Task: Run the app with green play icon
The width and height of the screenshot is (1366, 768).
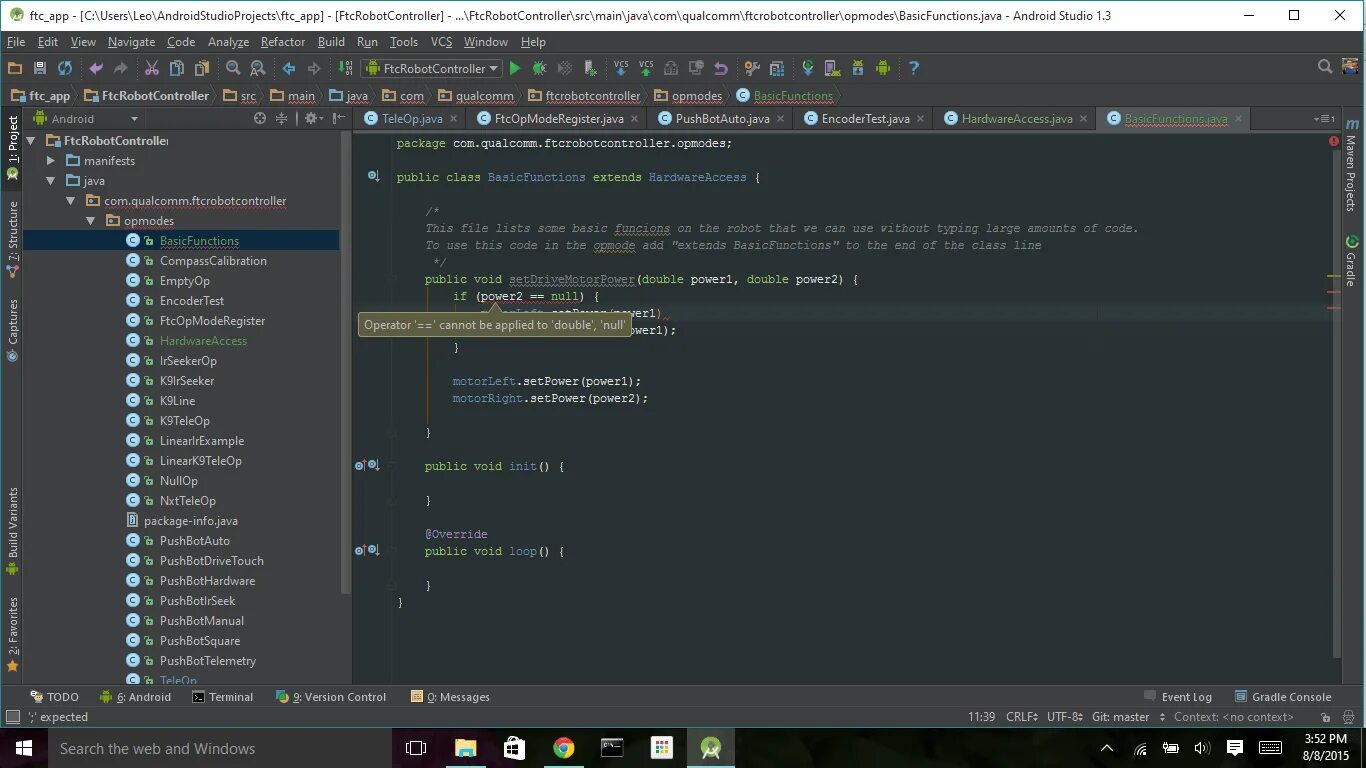Action: tap(515, 68)
